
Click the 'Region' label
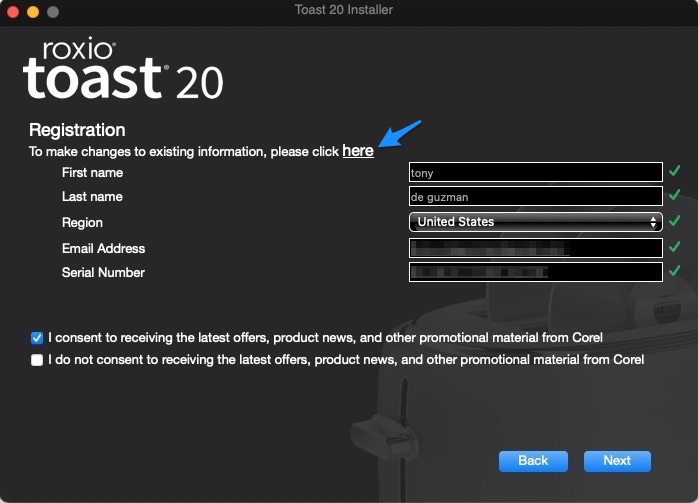[82, 223]
